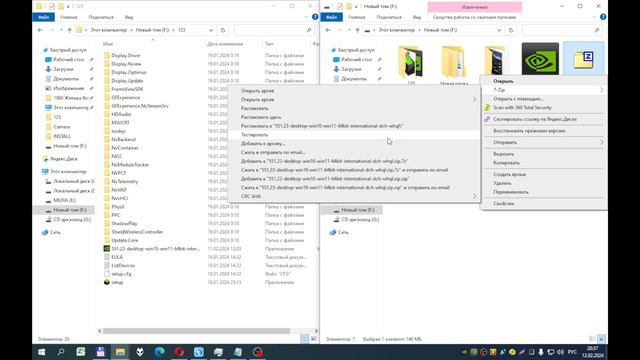Select "EULA" text file in list
The image size is (640, 360).
coord(117,257)
